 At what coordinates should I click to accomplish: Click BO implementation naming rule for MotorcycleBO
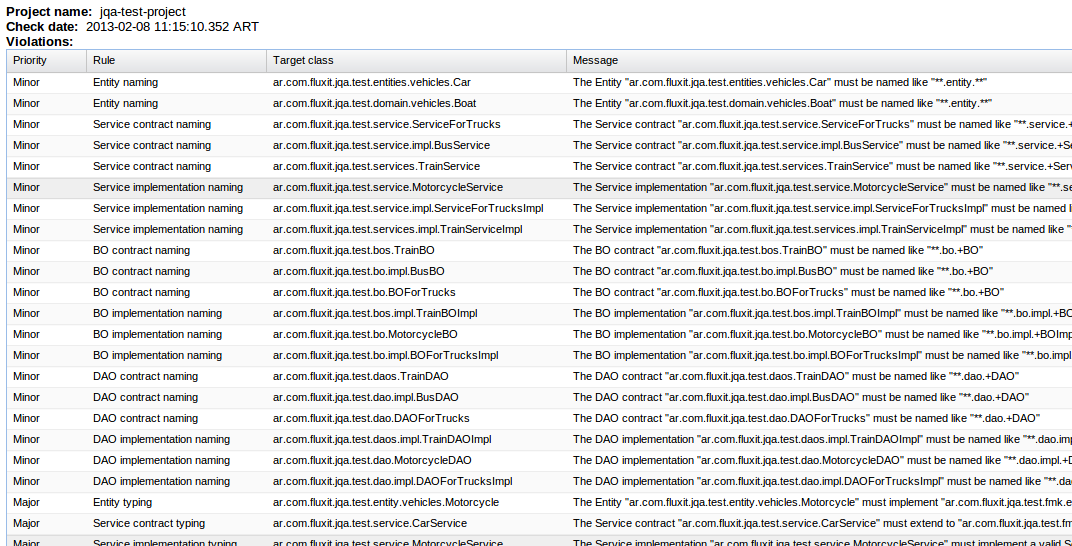click(x=157, y=334)
